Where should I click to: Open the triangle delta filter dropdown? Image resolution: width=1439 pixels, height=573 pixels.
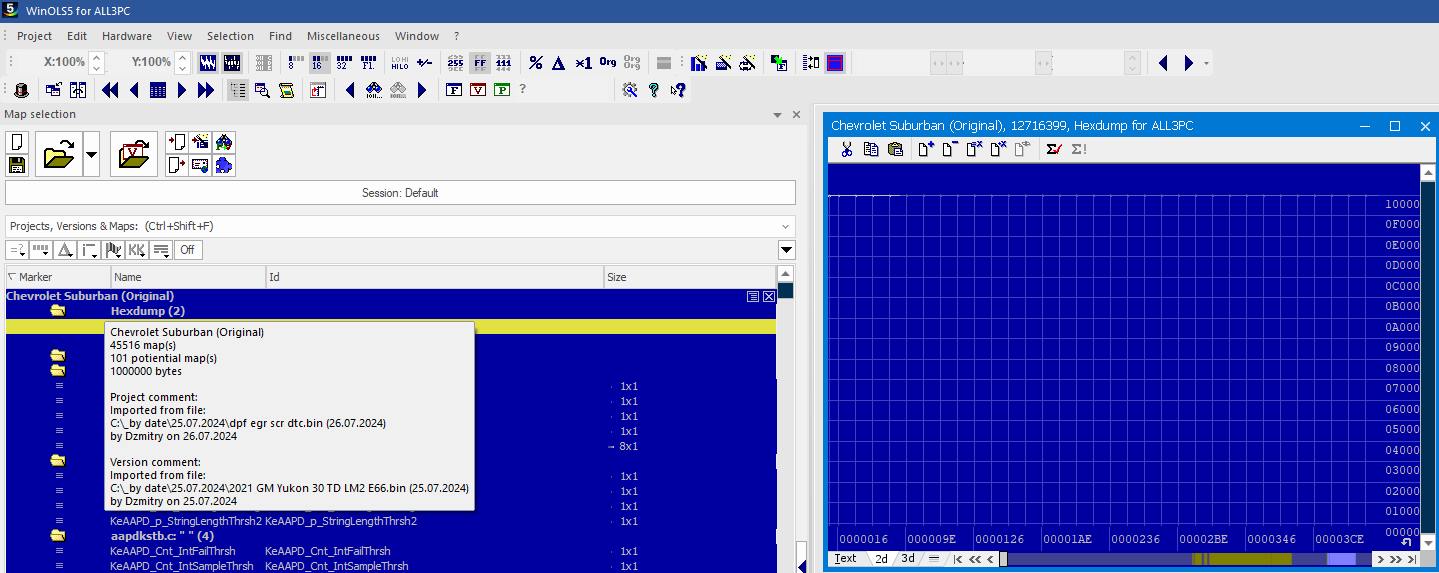(65, 250)
